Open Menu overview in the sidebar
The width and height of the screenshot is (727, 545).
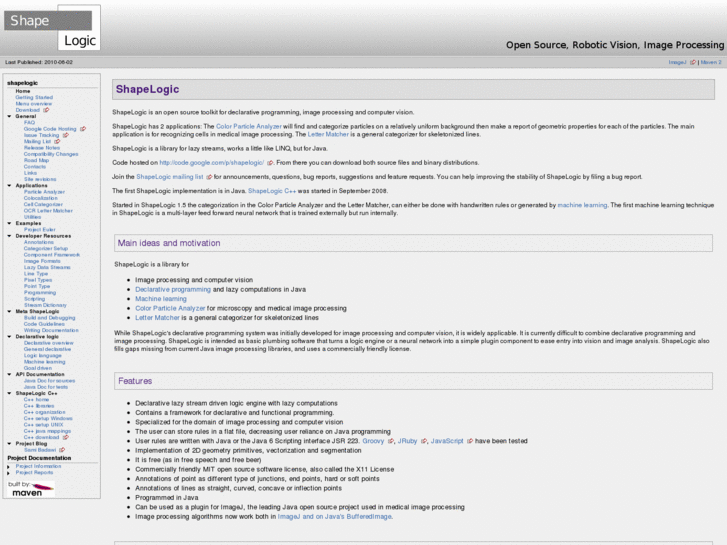[x=34, y=104]
